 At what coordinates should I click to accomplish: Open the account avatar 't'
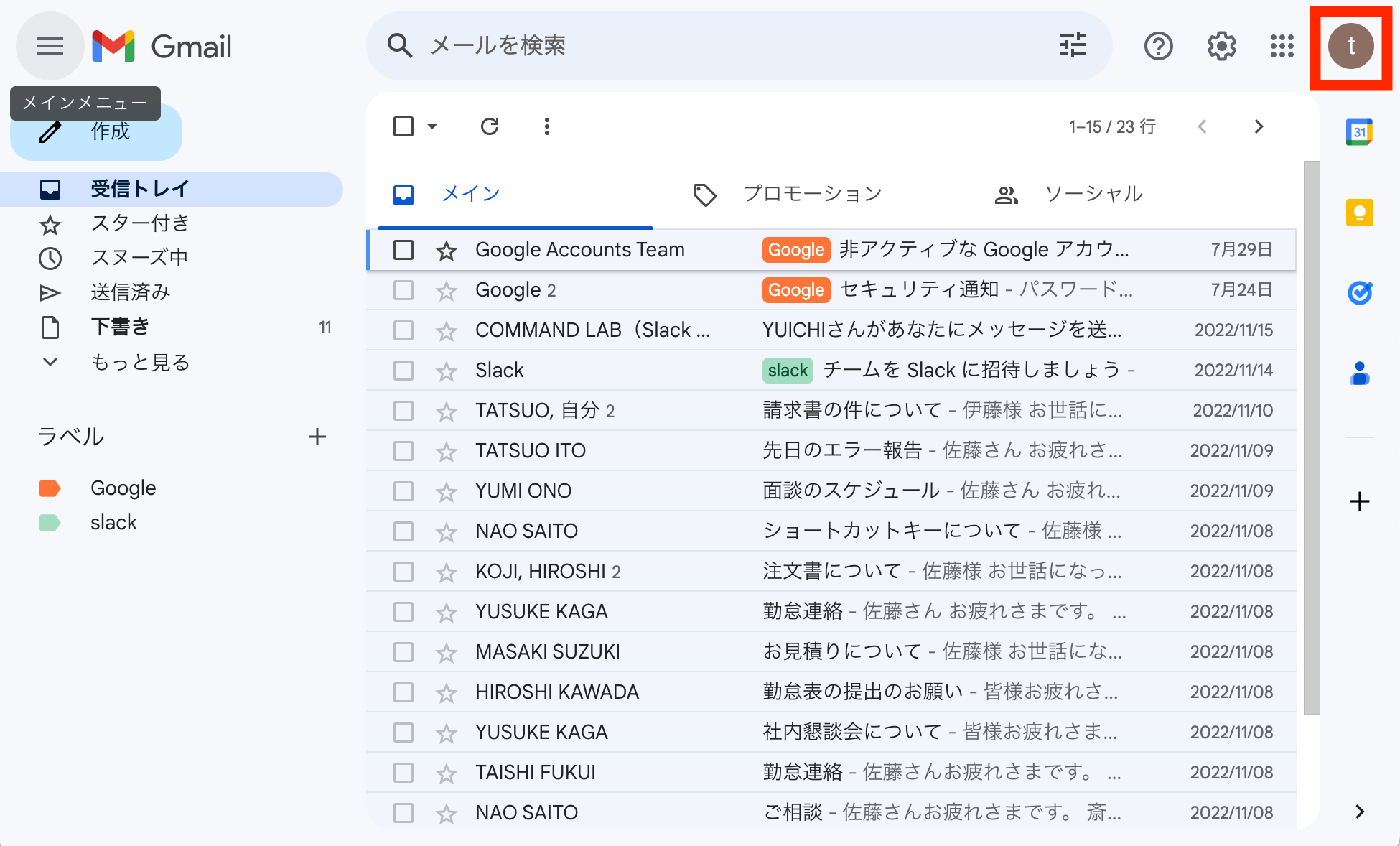[1351, 47]
